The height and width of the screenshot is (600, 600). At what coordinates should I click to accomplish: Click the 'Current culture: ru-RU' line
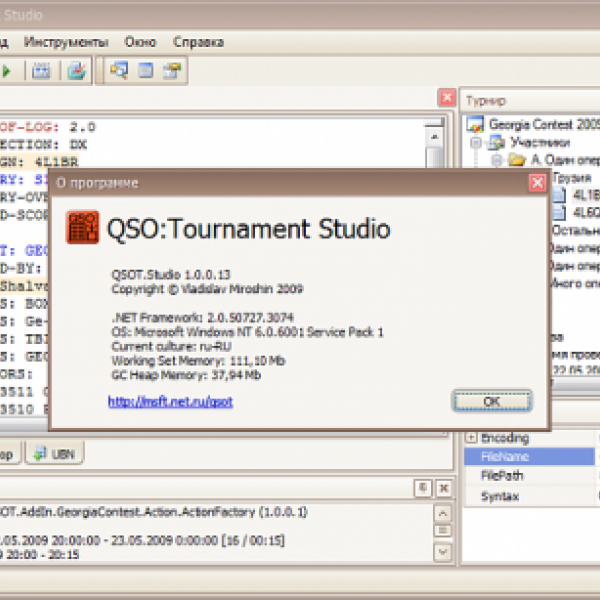tap(171, 347)
